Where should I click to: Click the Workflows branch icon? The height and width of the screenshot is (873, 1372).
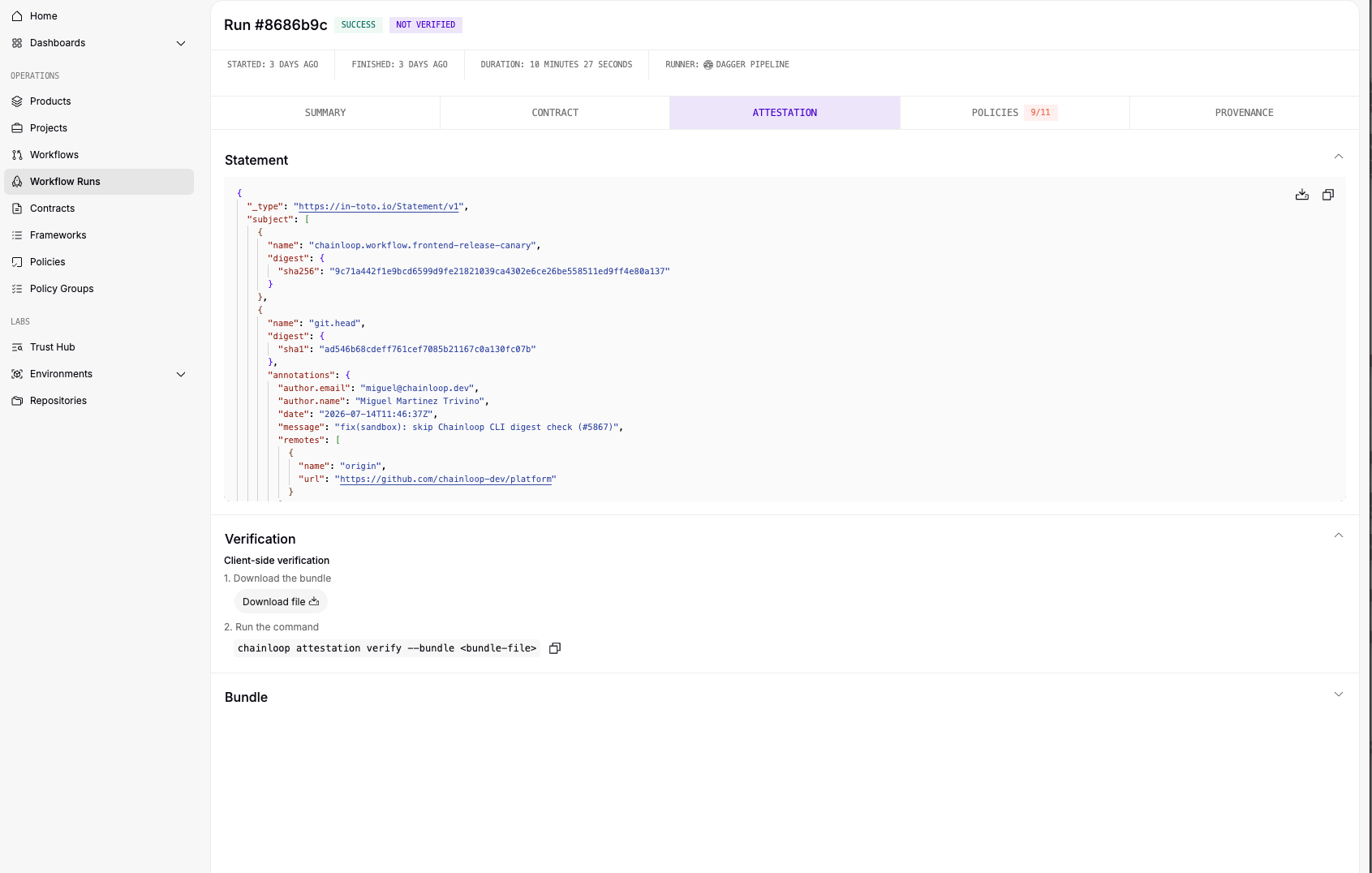[17, 155]
